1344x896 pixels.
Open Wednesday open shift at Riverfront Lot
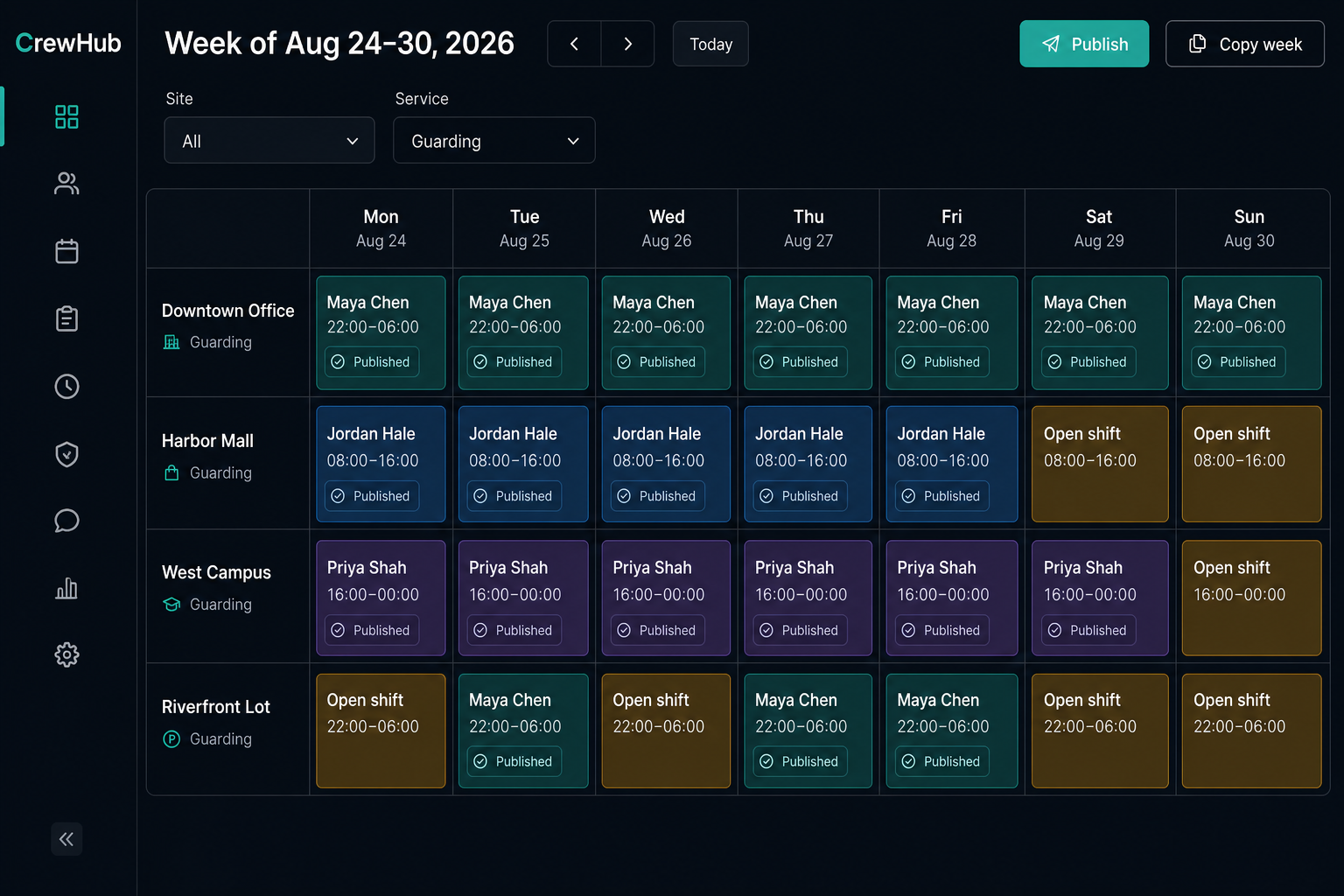(666, 731)
